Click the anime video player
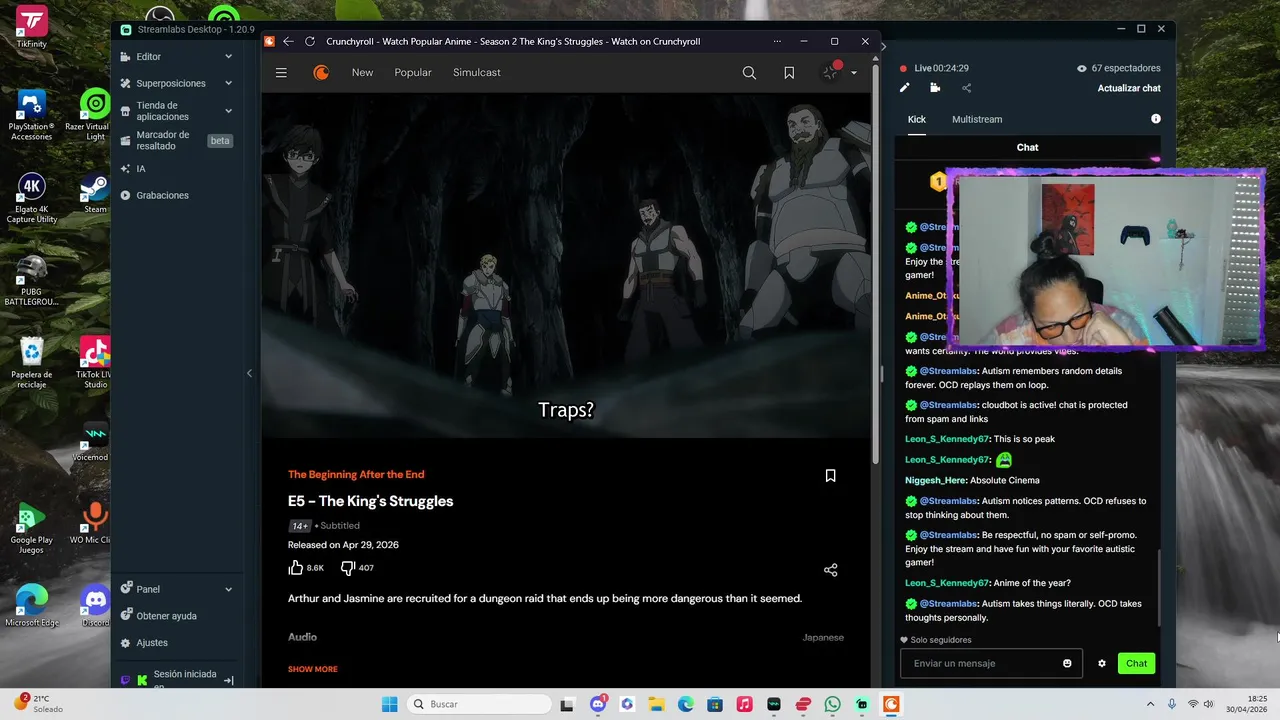1280x720 pixels. coord(566,265)
